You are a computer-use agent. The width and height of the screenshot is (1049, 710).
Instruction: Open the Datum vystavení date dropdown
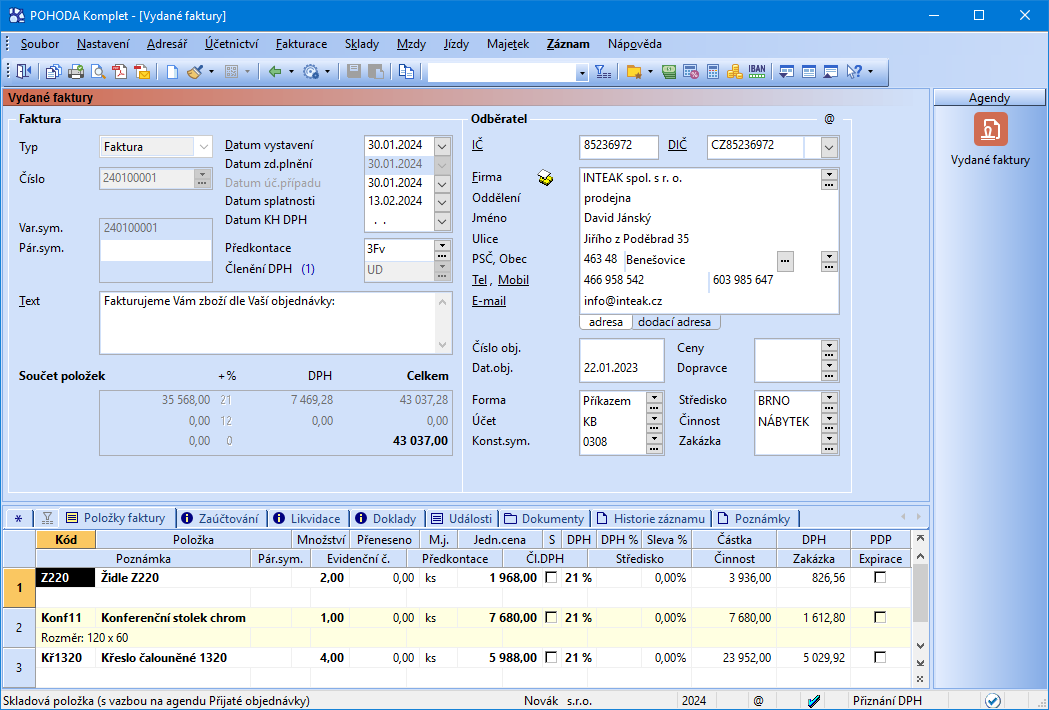pos(443,144)
